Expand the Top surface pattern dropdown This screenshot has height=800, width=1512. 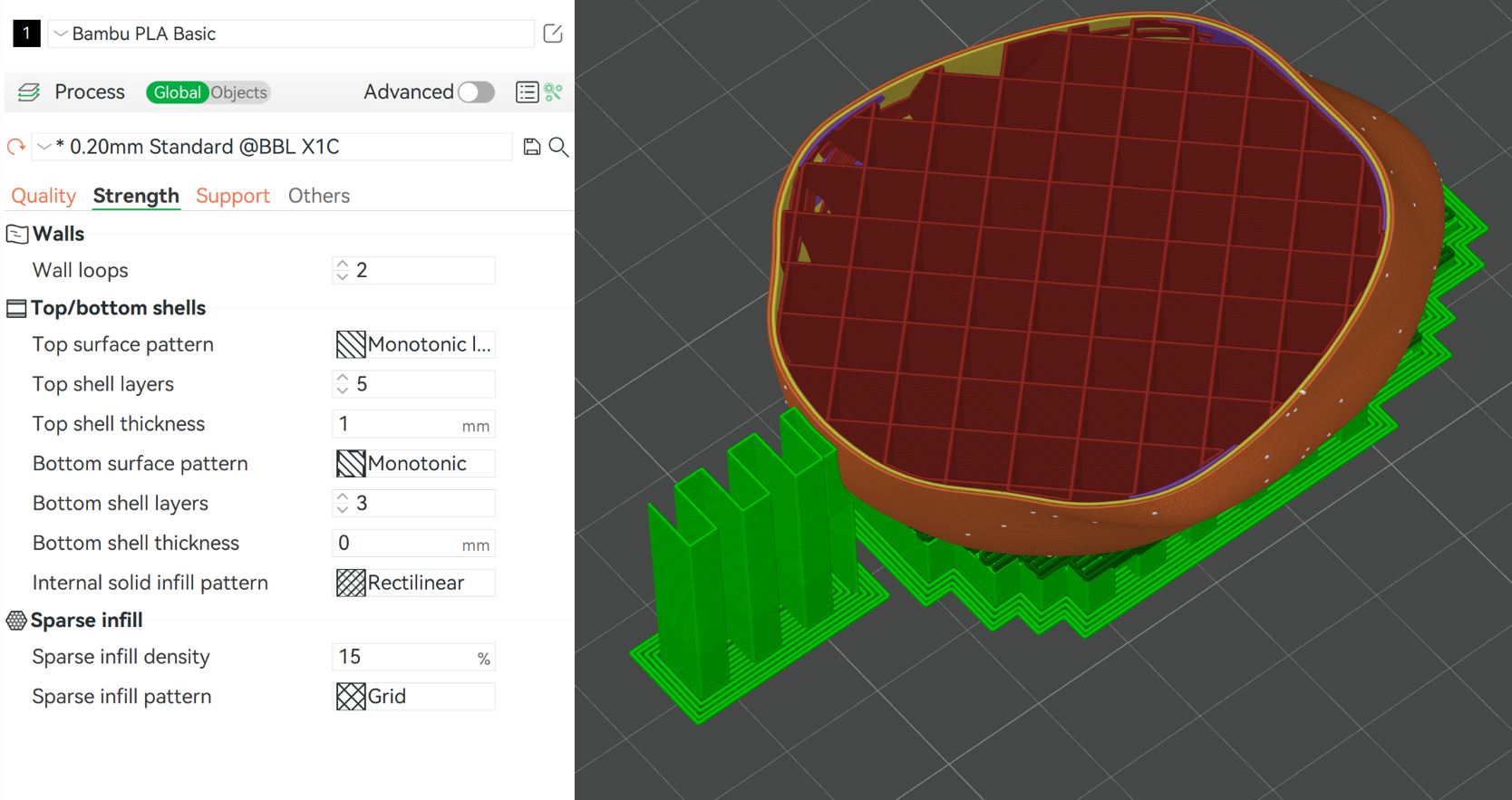point(414,344)
